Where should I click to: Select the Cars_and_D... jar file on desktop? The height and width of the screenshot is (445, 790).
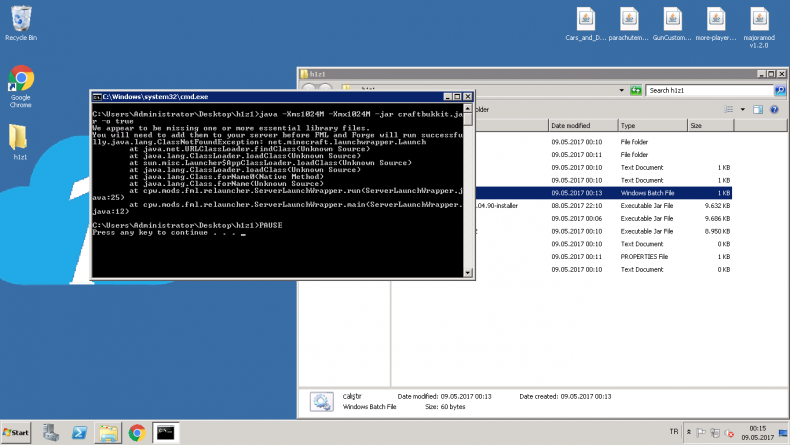click(x=585, y=24)
